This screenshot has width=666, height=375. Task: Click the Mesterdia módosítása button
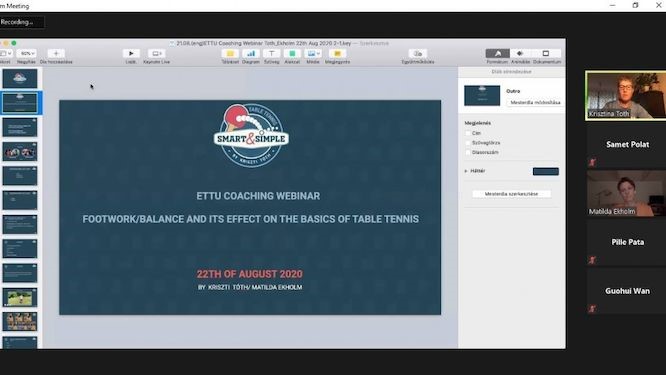tap(535, 102)
